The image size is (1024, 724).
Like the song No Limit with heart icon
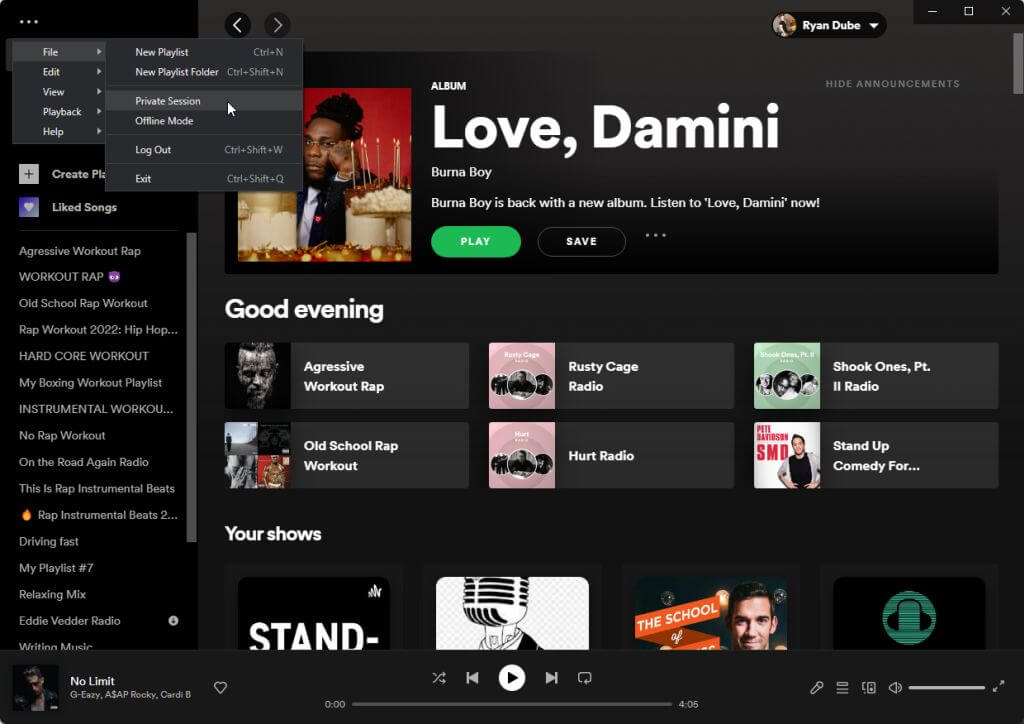[x=221, y=687]
